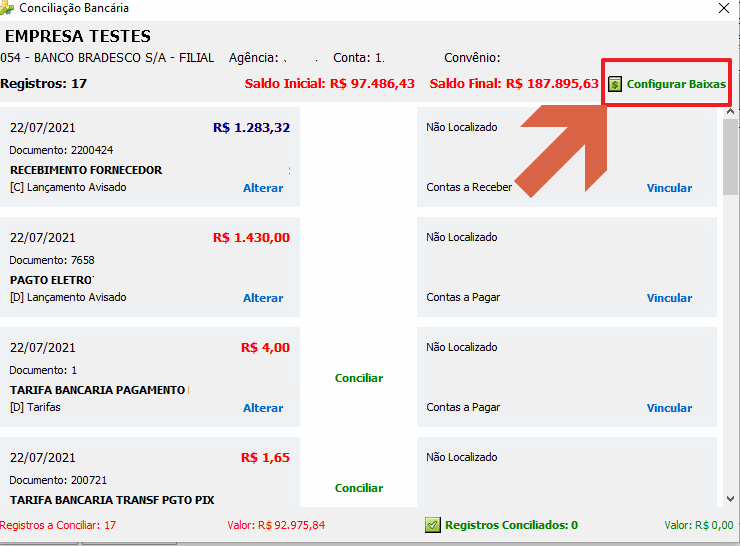Viewport: 740px width, 546px height.
Task: Click TARIFA BANCARIA TRANSF PGTO PIX description
Action: [112, 500]
